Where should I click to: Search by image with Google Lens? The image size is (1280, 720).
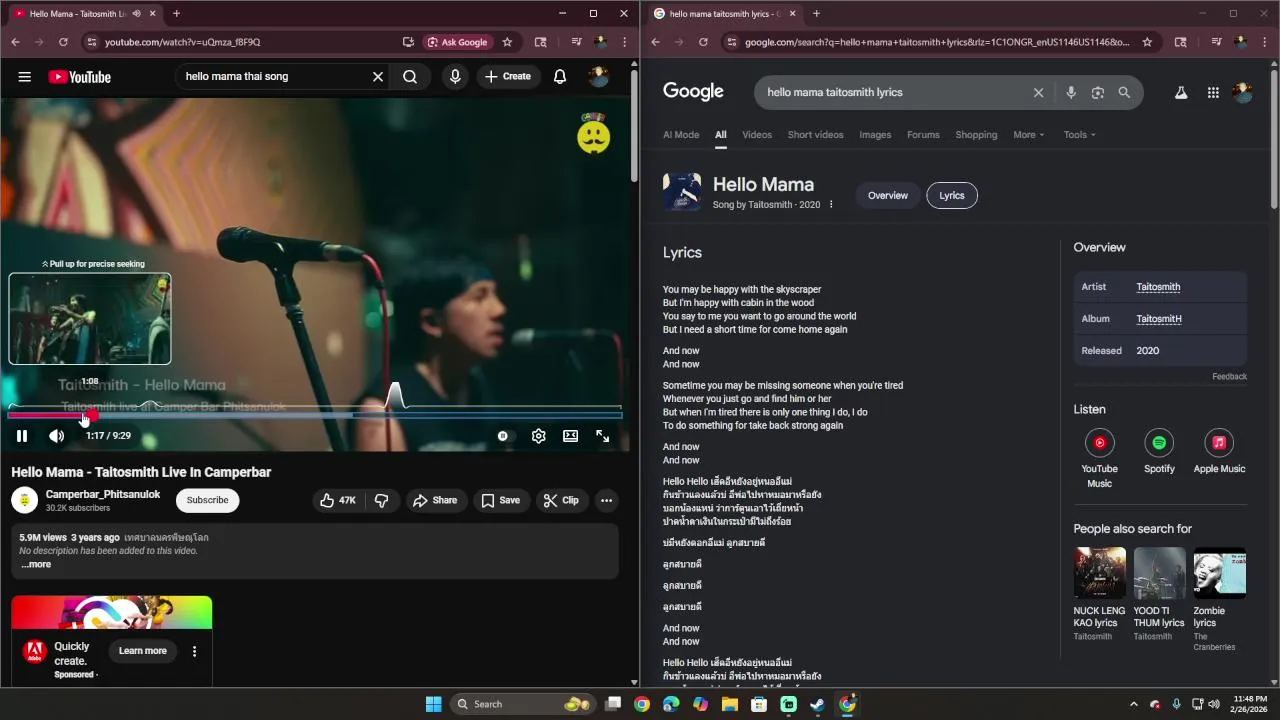coord(1098,92)
